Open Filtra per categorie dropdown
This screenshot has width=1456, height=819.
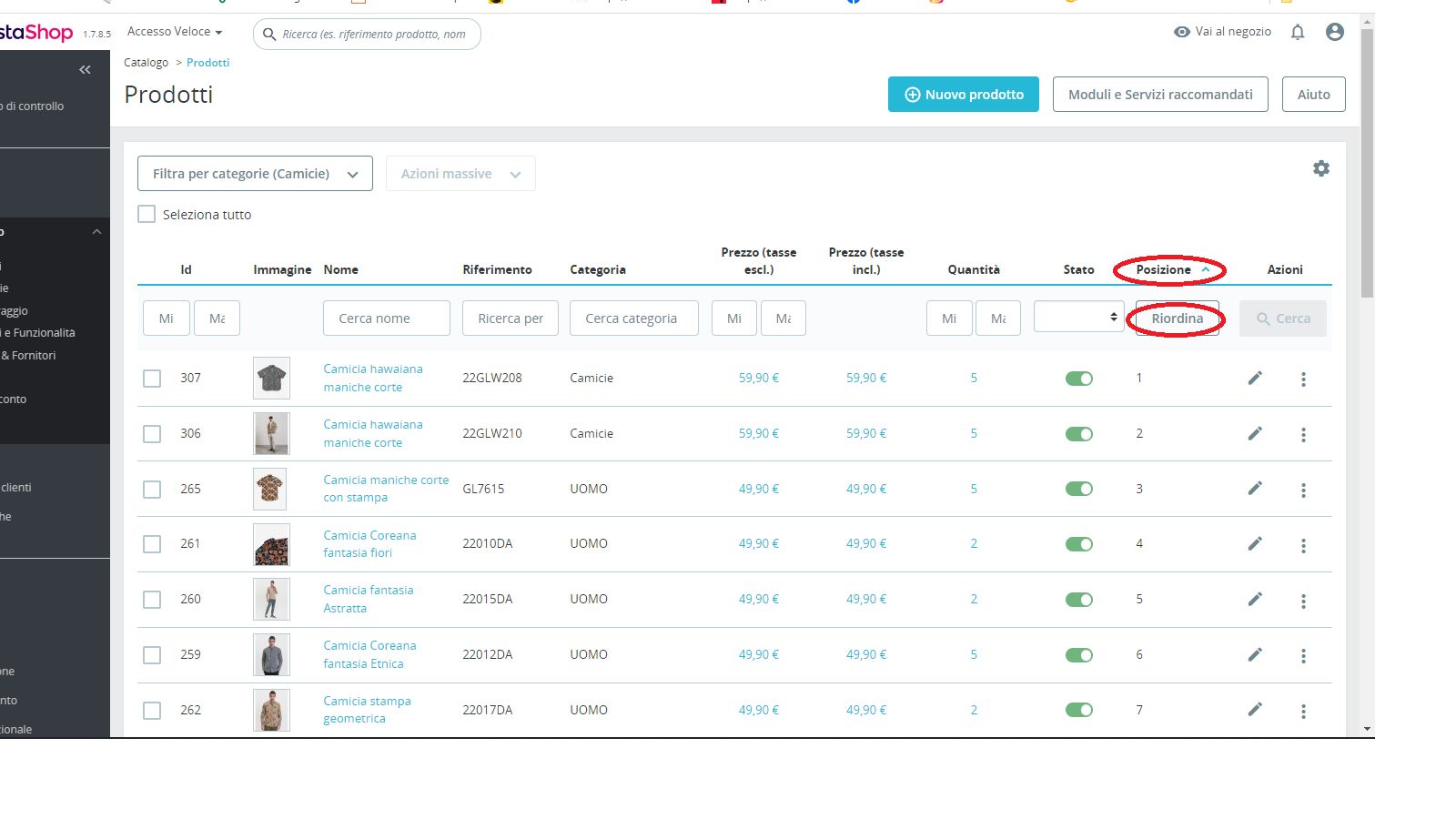(x=255, y=174)
